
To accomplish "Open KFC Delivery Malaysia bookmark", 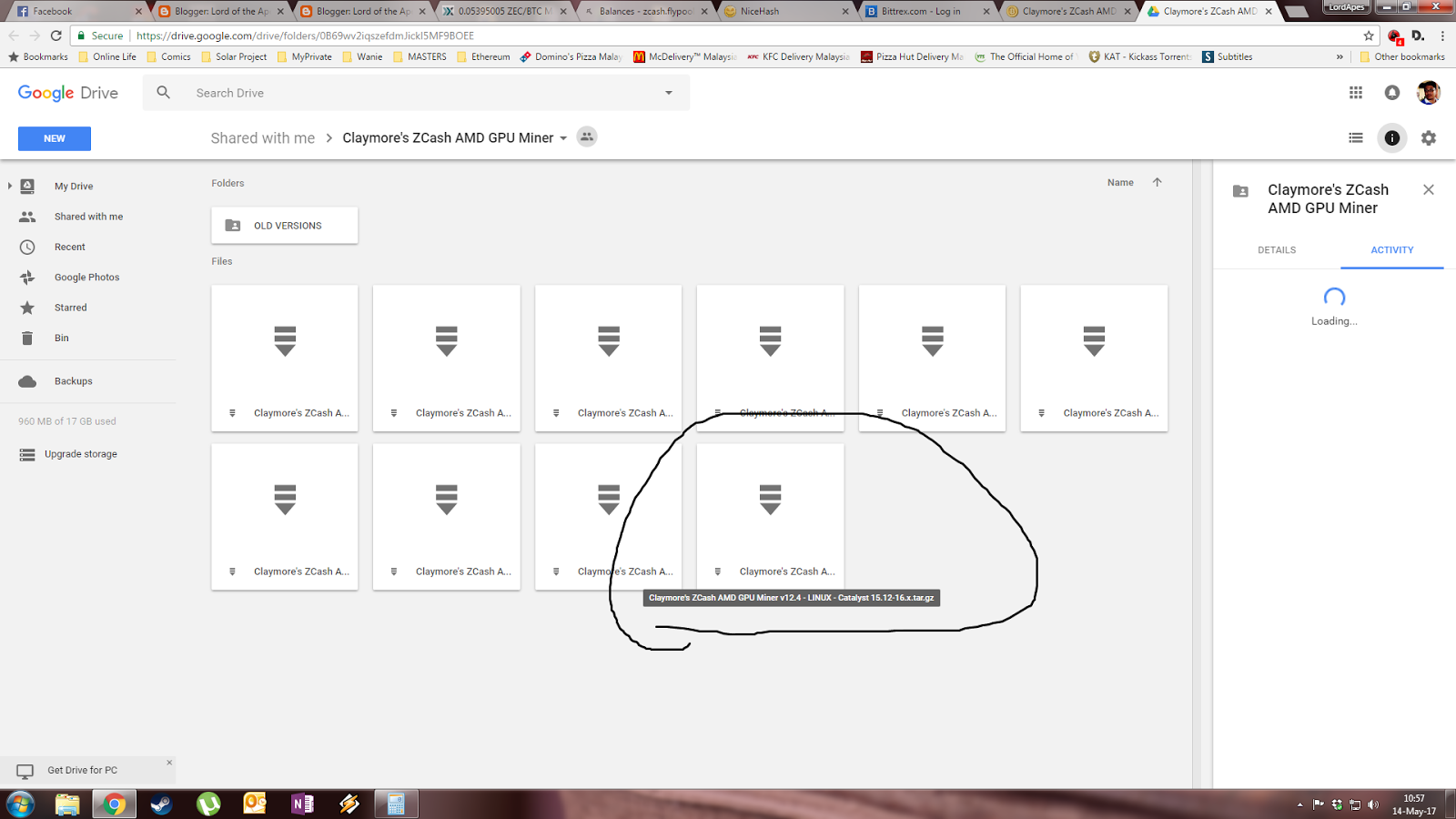I will point(798,56).
